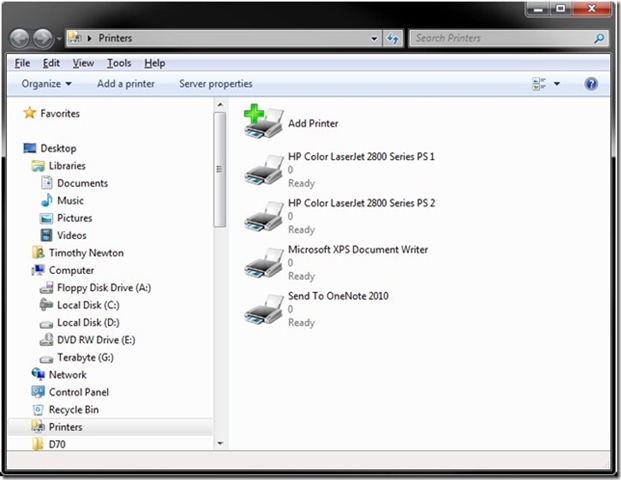The image size is (621, 480).
Task: Select Local Disk (C:) in navigation tree
Action: (x=88, y=305)
